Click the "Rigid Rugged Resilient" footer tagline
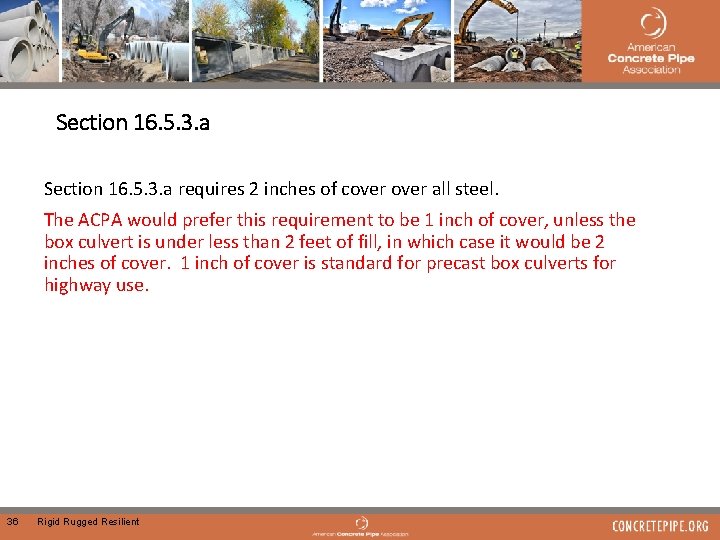 pos(88,522)
